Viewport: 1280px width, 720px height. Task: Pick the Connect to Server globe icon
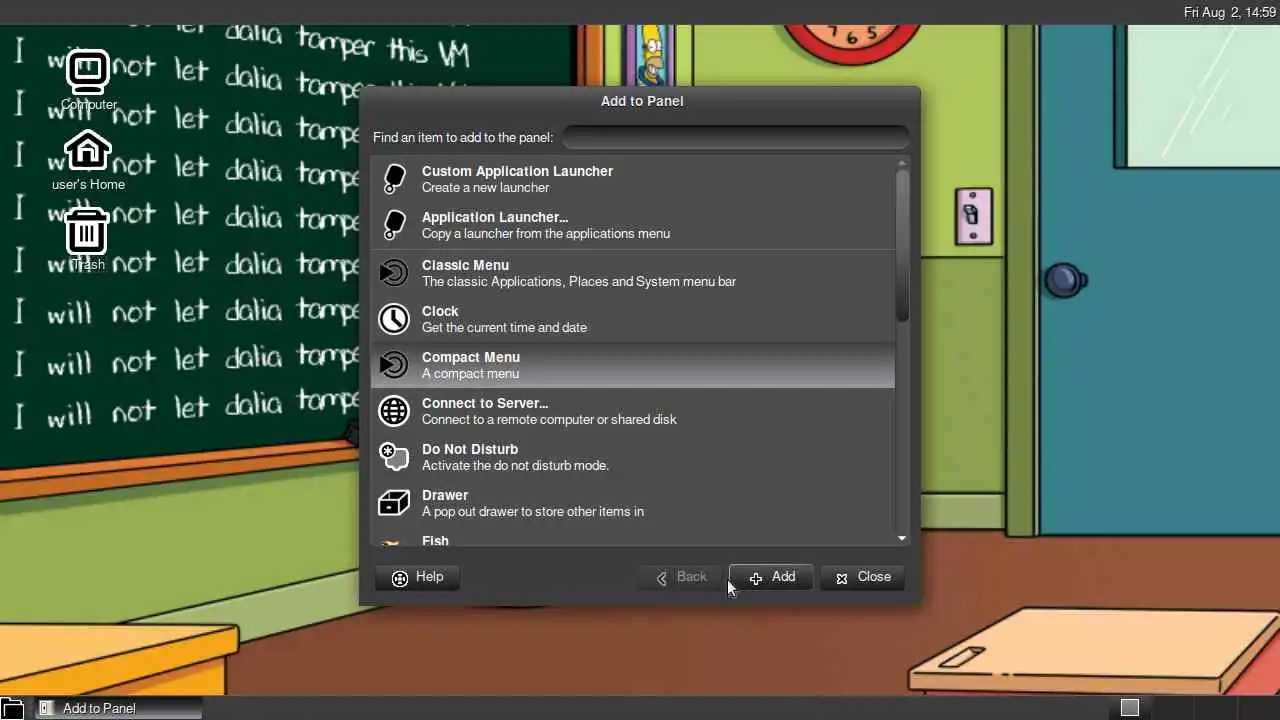[x=394, y=411]
